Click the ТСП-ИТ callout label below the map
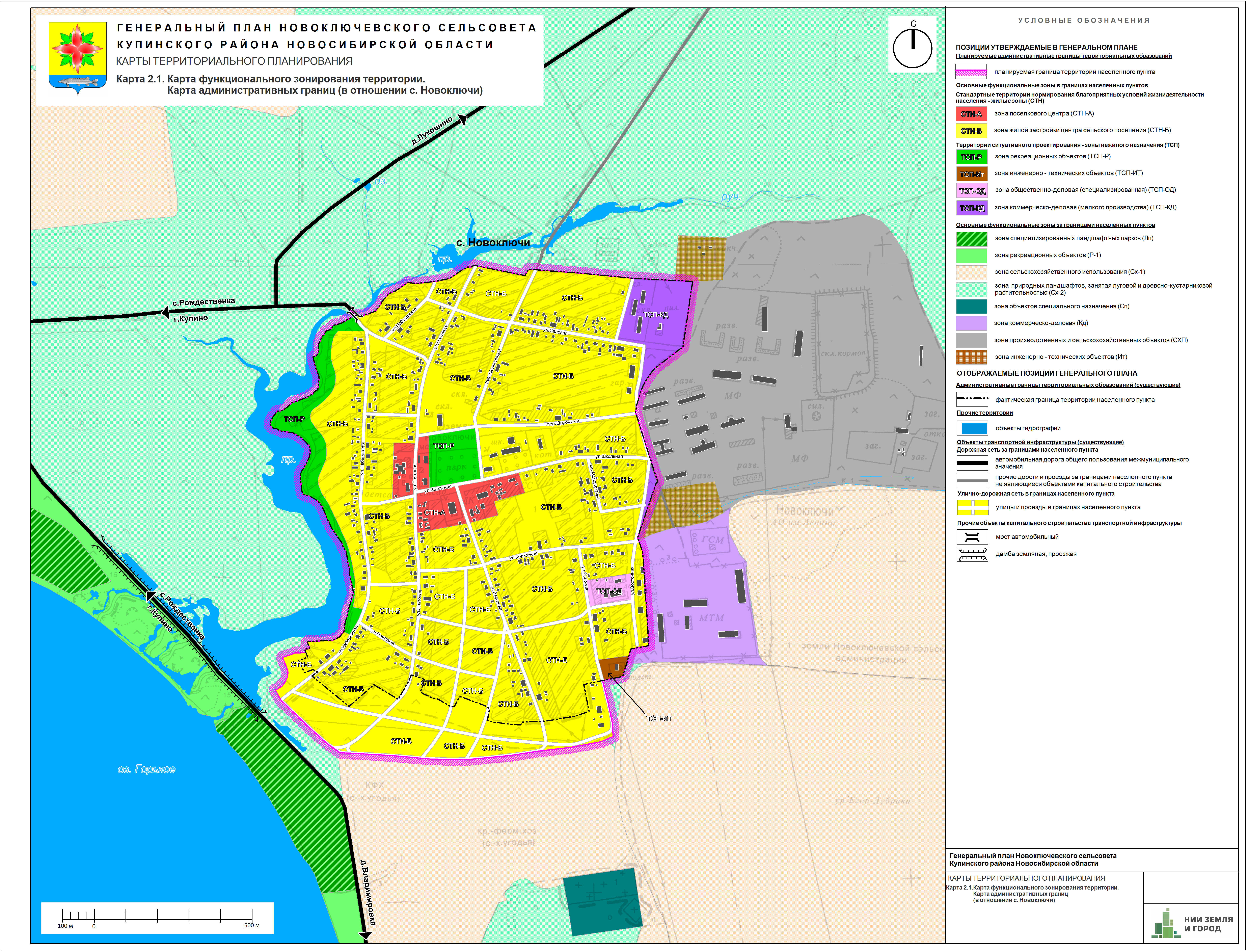The height and width of the screenshot is (952, 1247). click(x=659, y=718)
